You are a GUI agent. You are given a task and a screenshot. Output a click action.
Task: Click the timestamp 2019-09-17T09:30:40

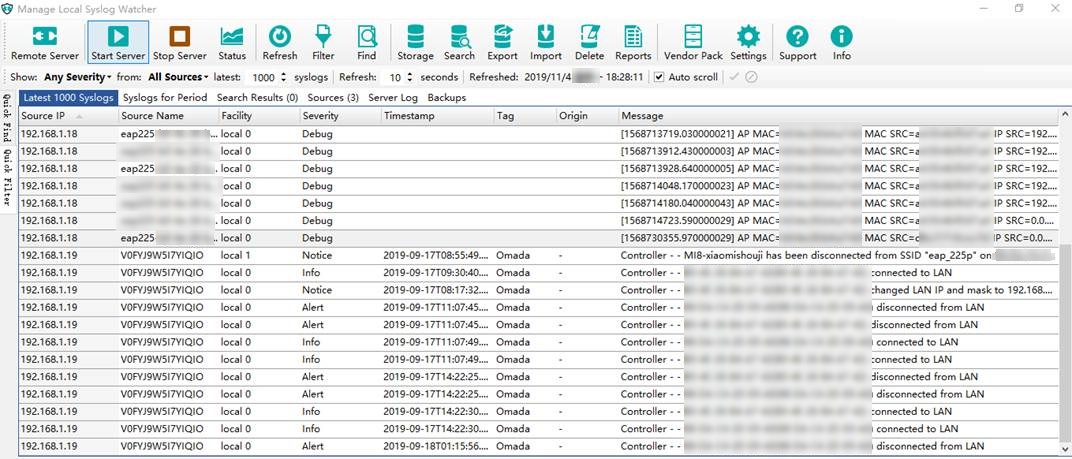pos(436,273)
